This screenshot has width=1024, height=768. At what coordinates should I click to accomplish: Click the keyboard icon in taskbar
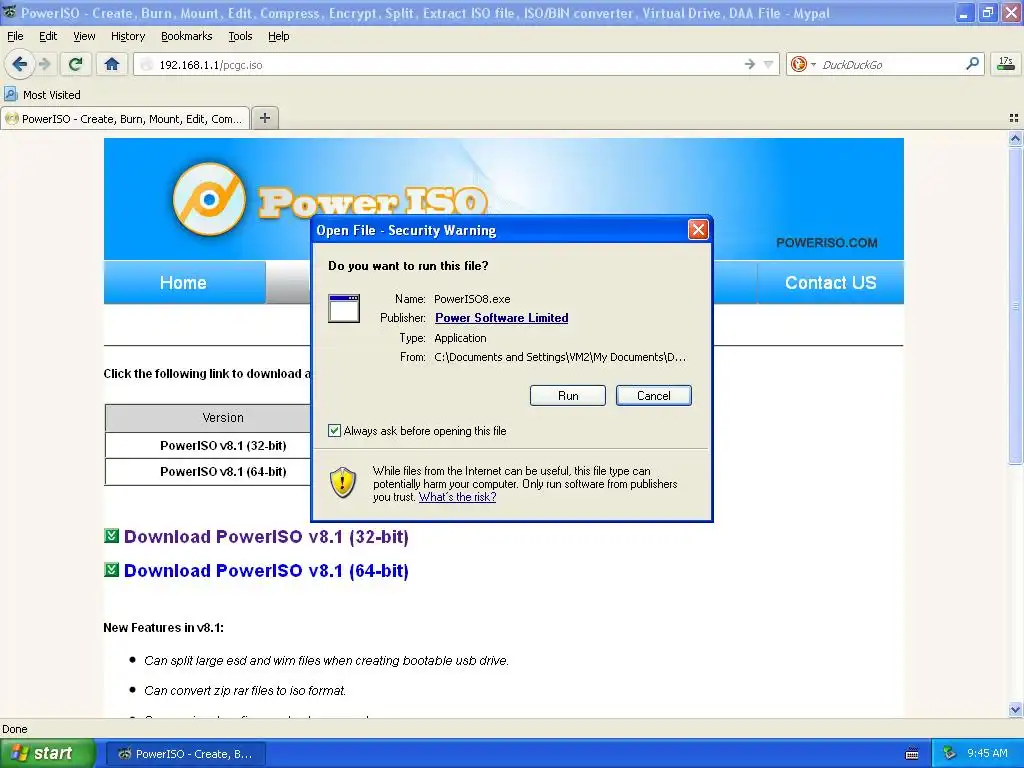point(912,754)
